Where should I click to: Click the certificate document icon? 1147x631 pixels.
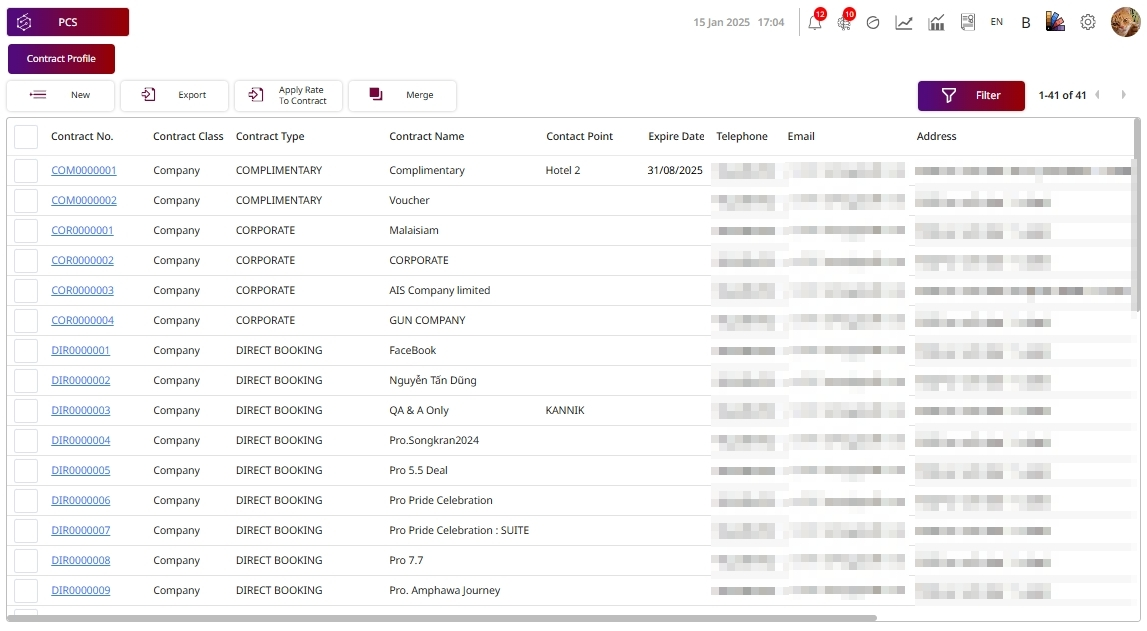[967, 22]
